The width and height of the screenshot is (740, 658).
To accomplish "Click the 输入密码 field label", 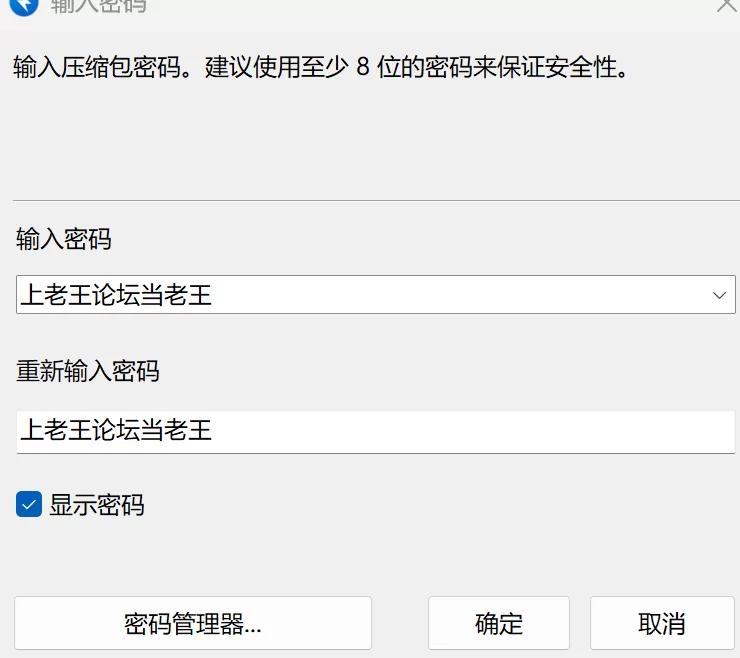I will pos(64,238).
